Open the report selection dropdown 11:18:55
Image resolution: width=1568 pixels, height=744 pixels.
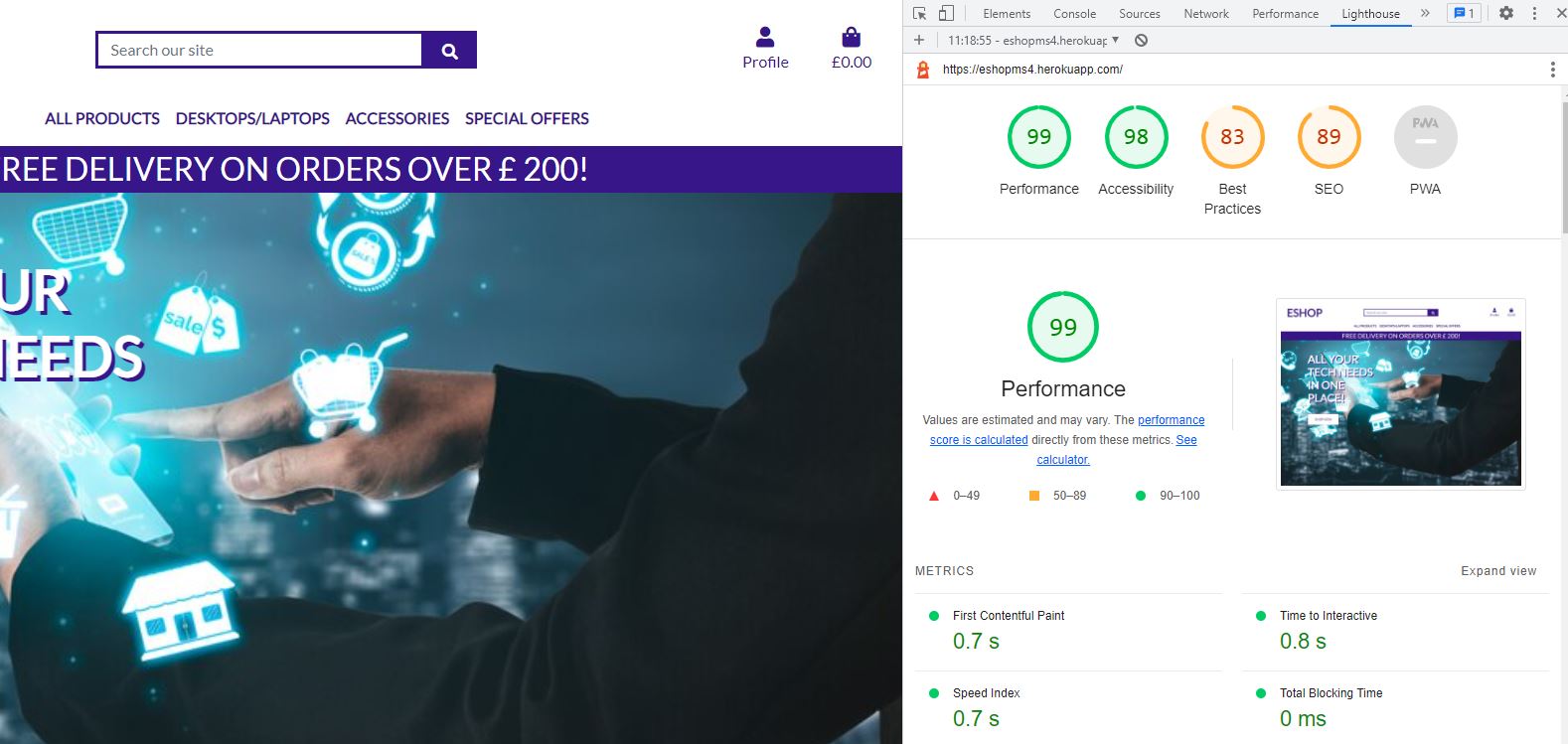pyautogui.click(x=1033, y=41)
